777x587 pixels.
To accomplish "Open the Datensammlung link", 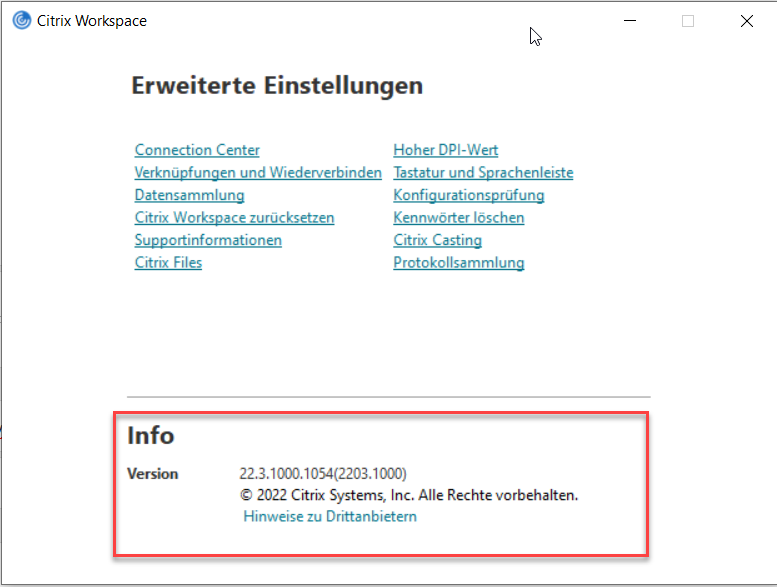I will (x=189, y=195).
